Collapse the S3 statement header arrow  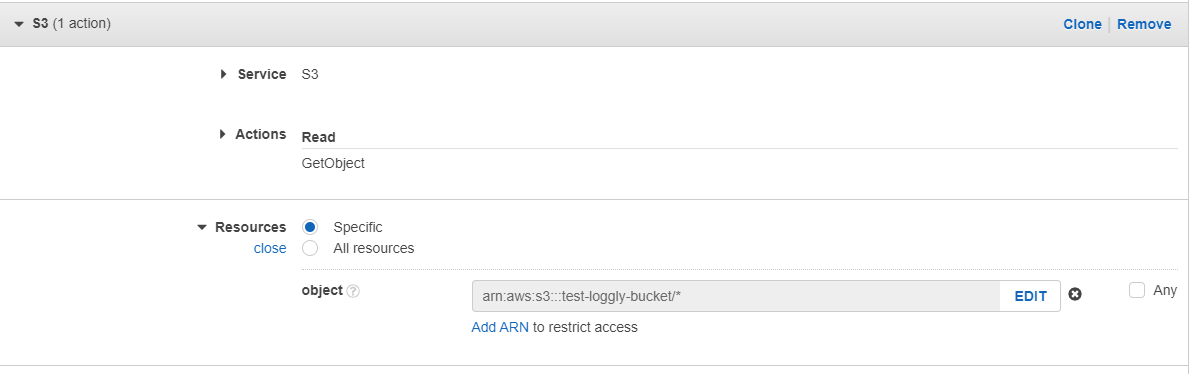(19, 24)
